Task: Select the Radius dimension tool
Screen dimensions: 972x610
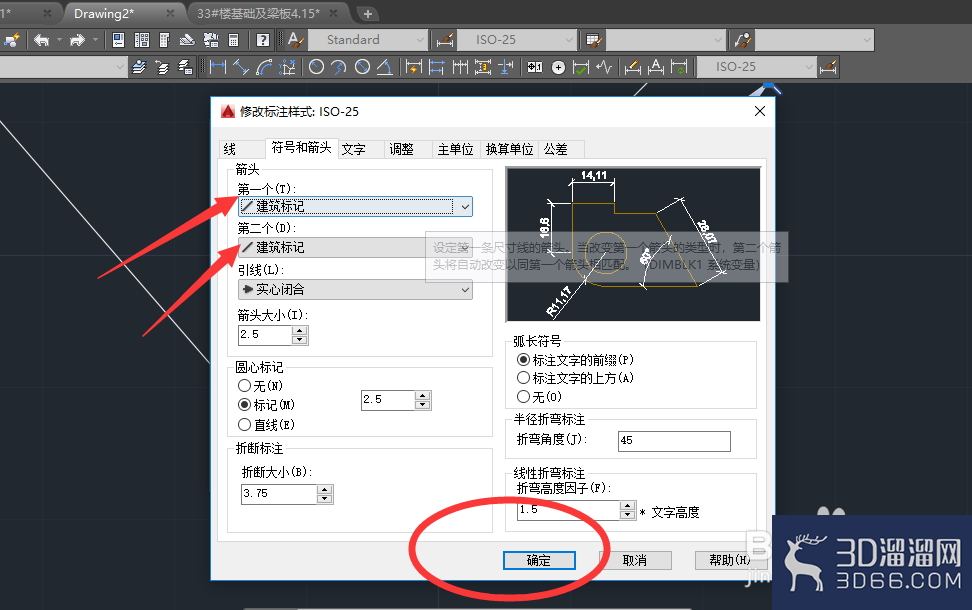Action: coord(316,67)
